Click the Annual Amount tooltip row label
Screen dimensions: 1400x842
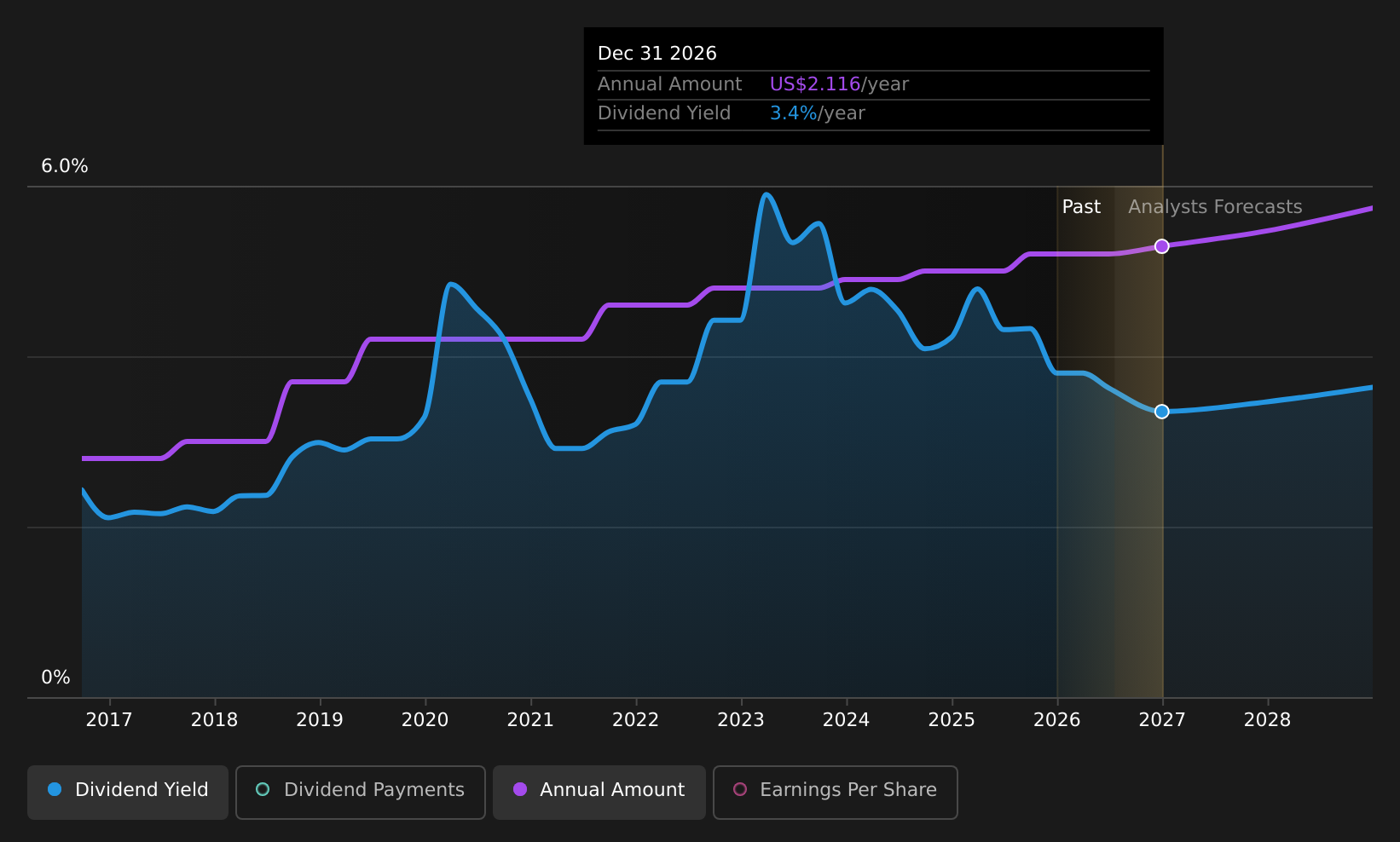pos(669,84)
